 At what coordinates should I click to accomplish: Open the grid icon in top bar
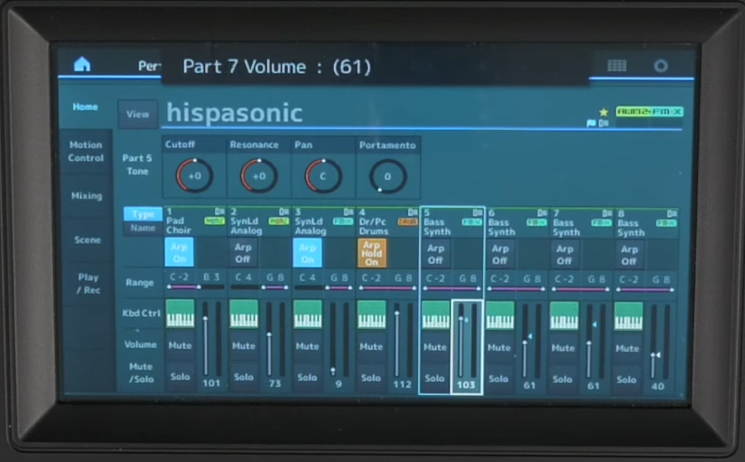point(617,65)
